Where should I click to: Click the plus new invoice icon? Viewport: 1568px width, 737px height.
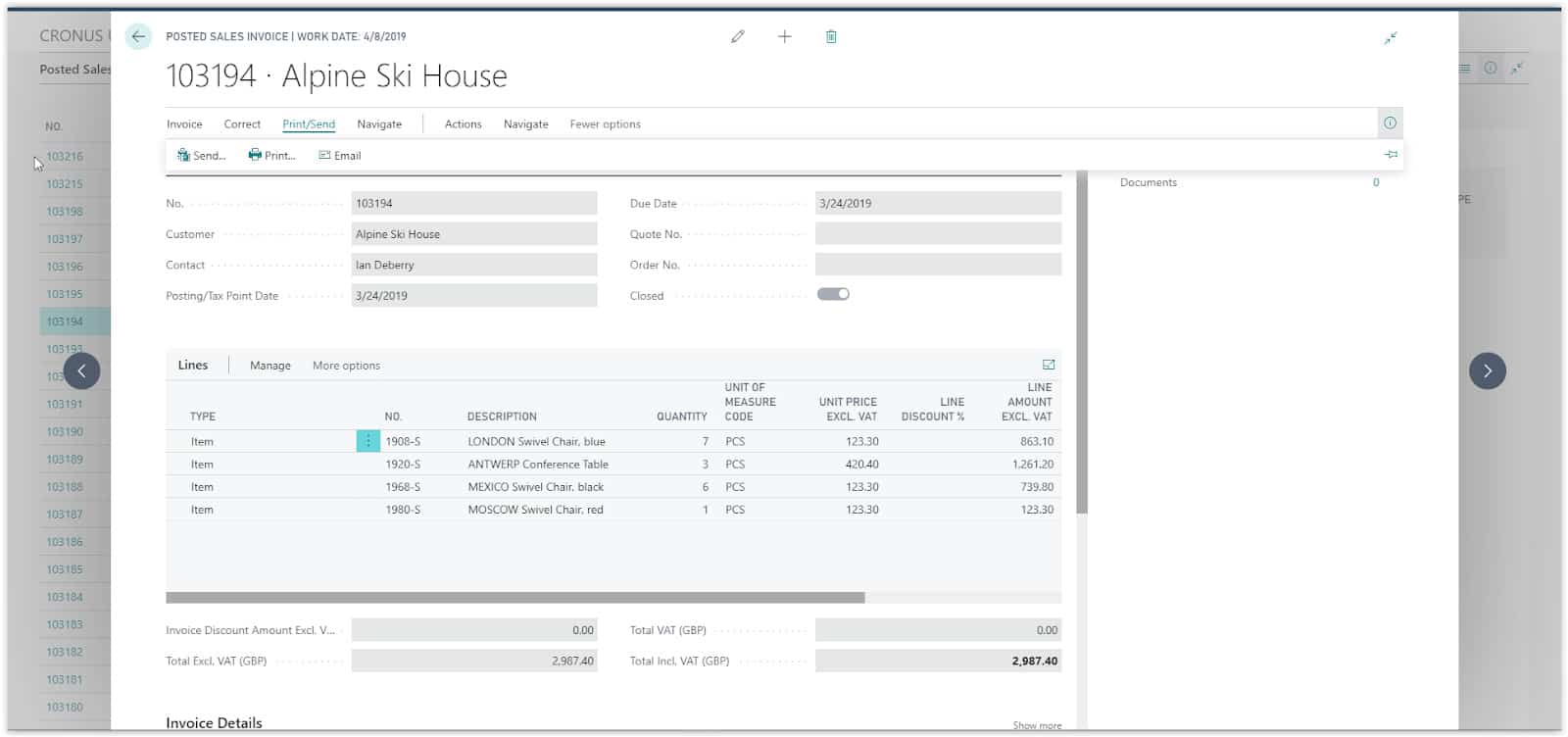pyautogui.click(x=785, y=36)
